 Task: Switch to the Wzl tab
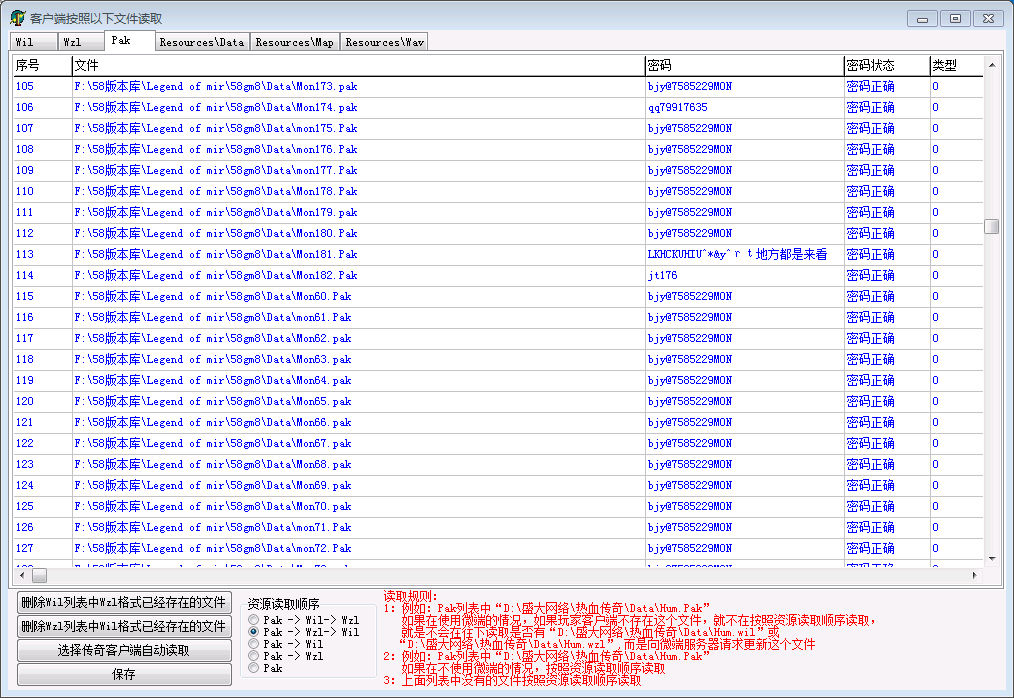coord(81,42)
